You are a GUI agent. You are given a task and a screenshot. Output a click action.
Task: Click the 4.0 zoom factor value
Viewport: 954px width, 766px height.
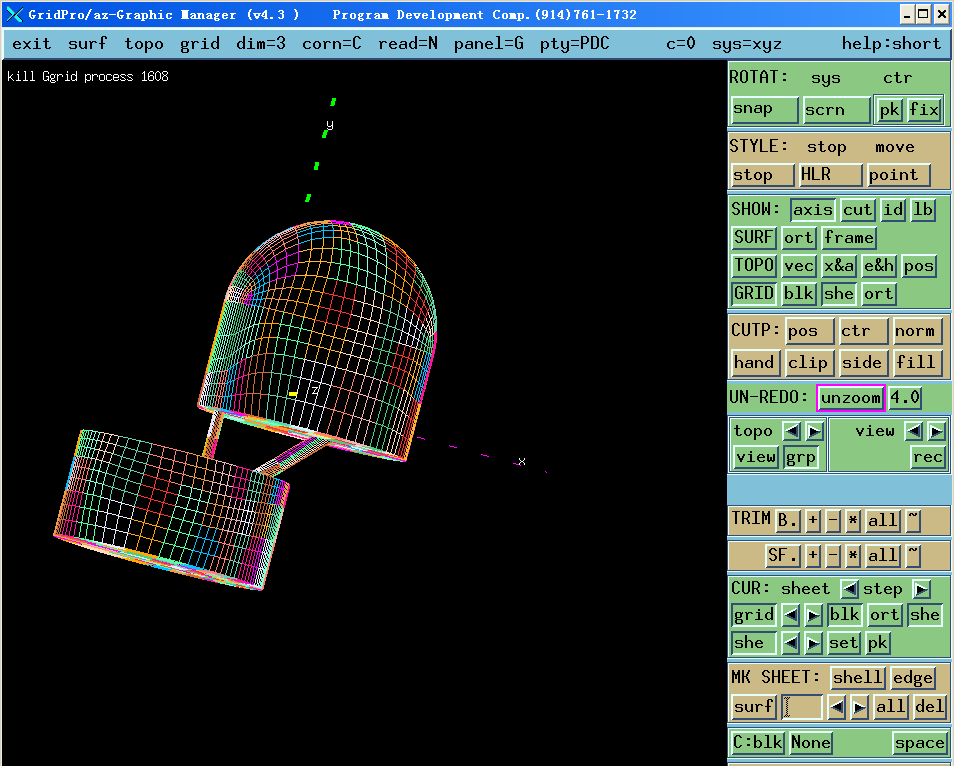pos(905,398)
